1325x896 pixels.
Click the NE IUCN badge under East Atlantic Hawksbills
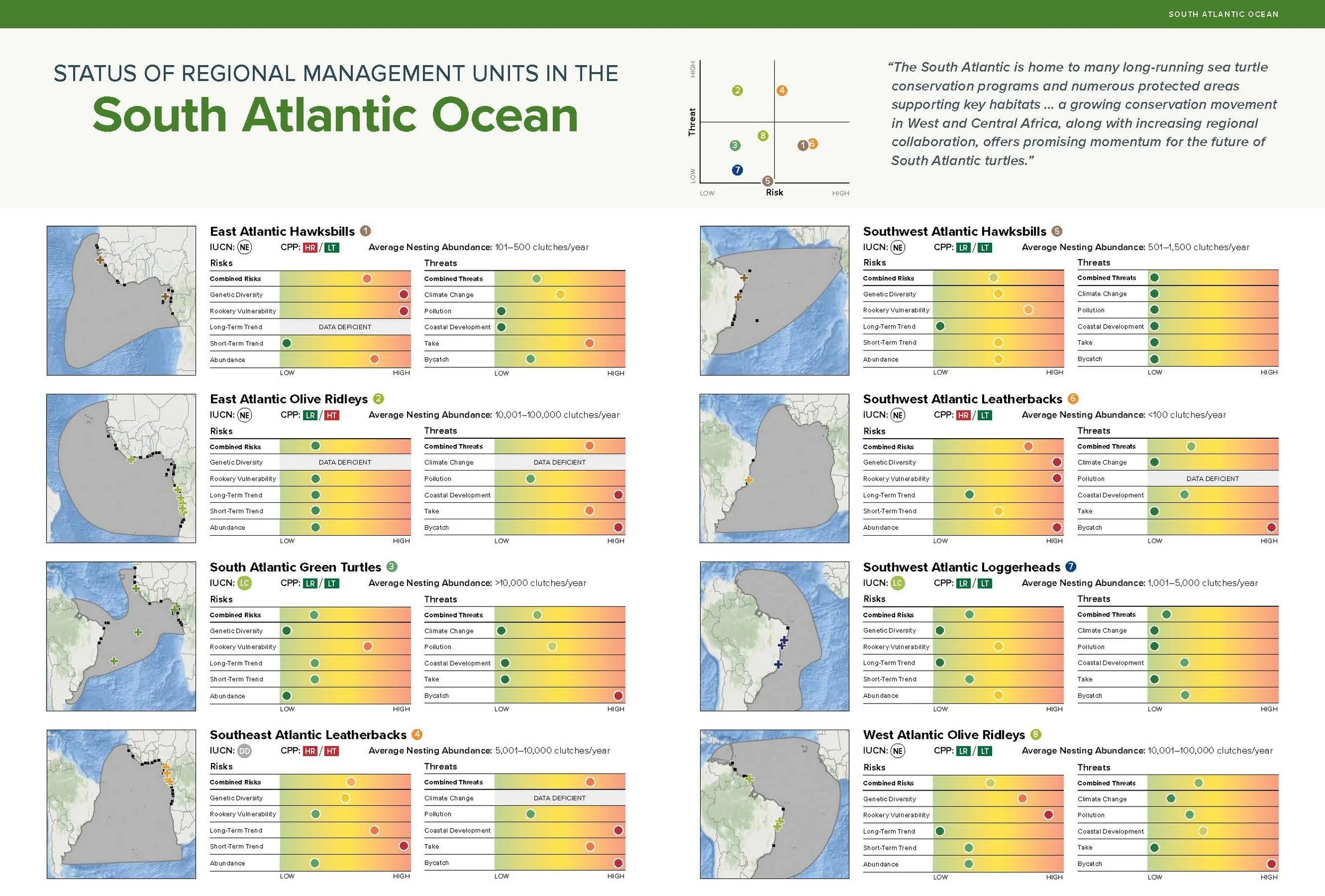coord(244,247)
